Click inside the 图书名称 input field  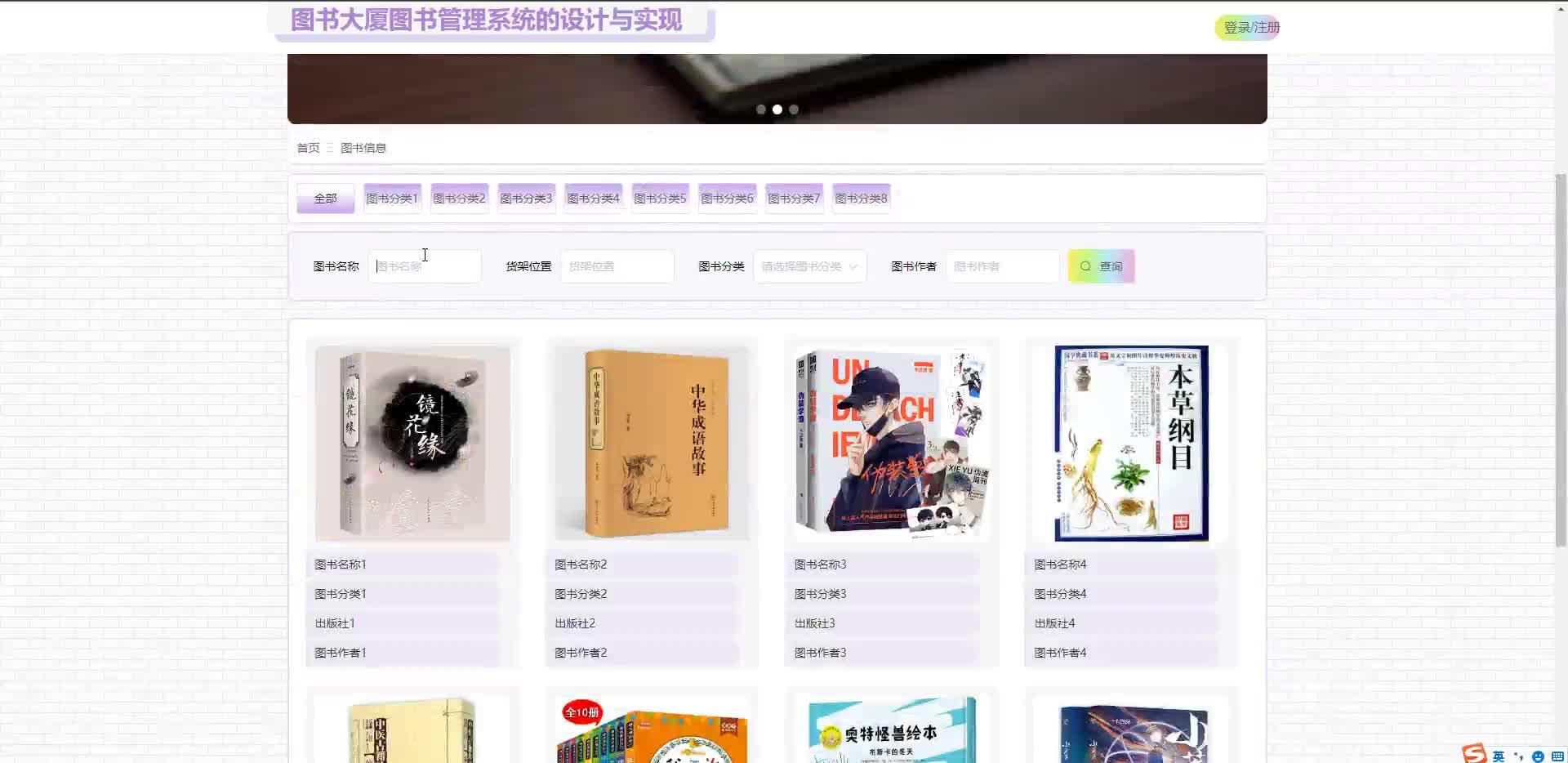[424, 265]
